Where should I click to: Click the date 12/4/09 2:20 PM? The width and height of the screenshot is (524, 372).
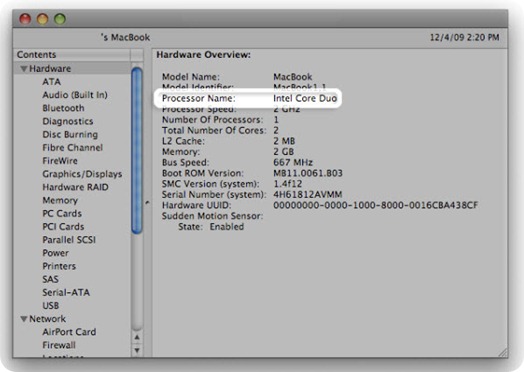[465, 37]
